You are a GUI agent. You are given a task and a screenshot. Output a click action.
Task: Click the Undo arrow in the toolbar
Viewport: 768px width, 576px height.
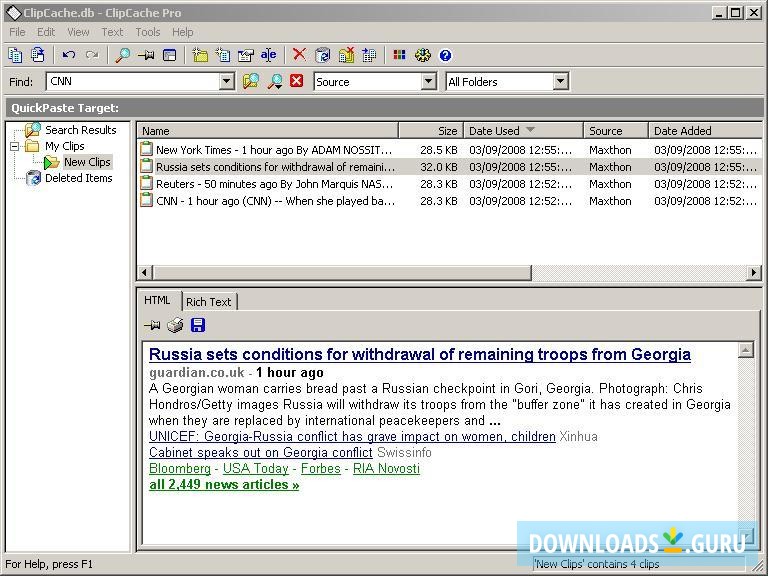pos(69,55)
